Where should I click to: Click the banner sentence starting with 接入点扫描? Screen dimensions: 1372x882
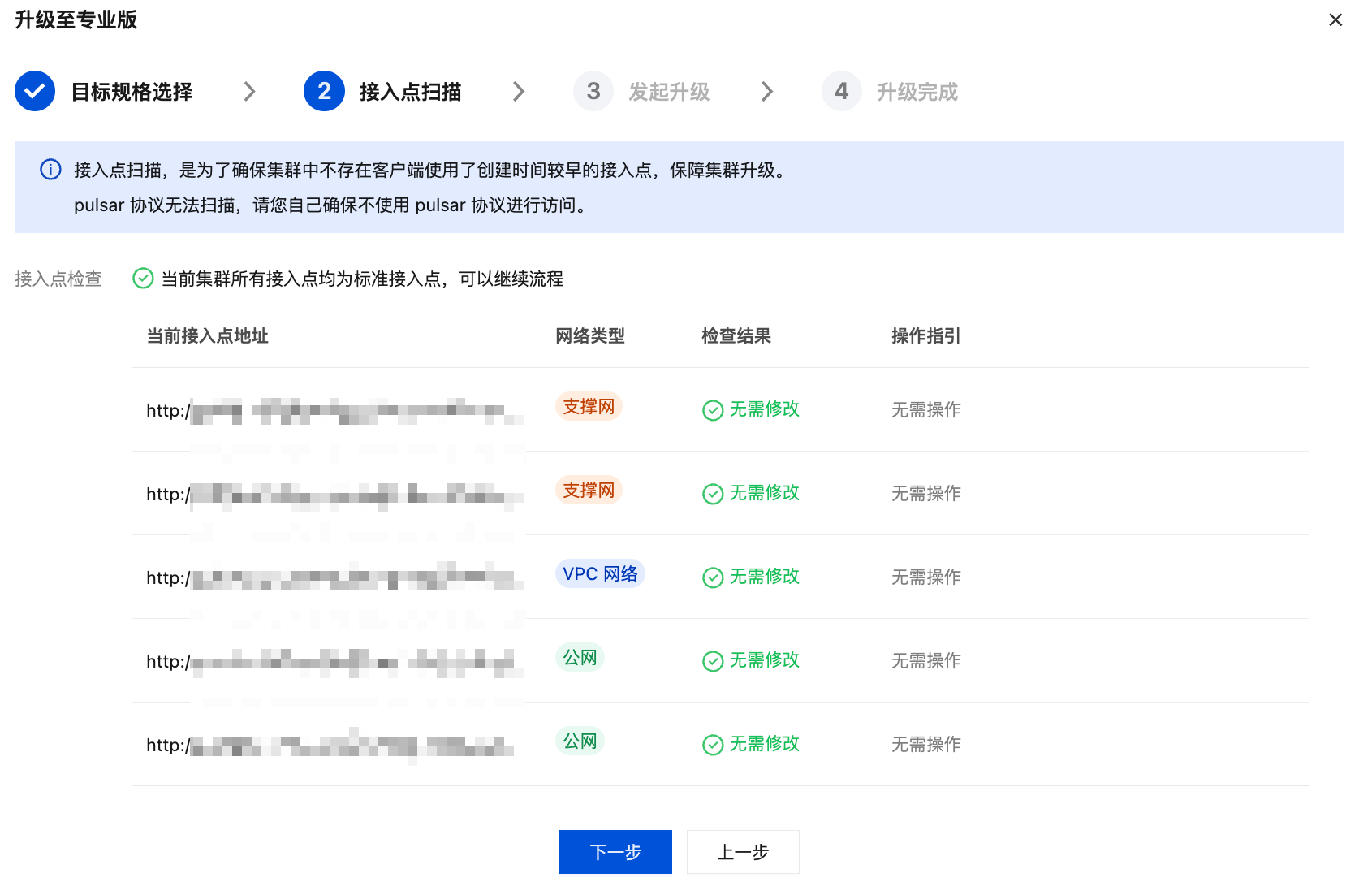[x=429, y=170]
